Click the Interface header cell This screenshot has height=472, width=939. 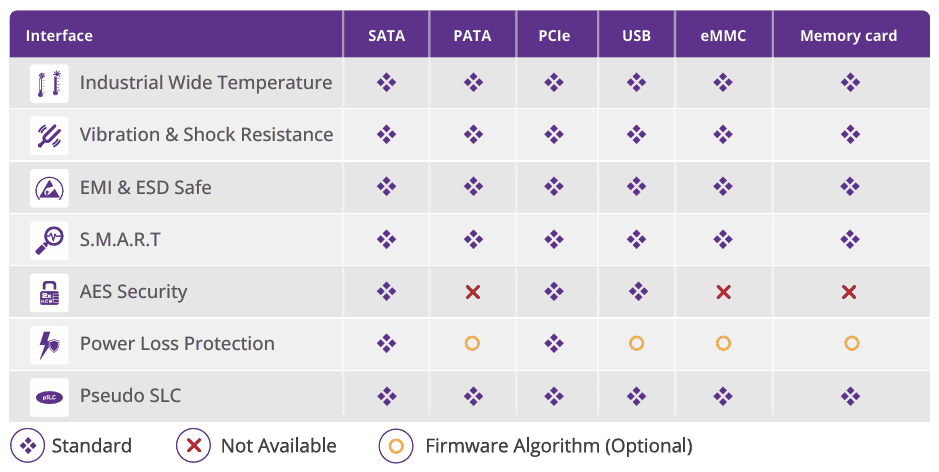pos(59,36)
